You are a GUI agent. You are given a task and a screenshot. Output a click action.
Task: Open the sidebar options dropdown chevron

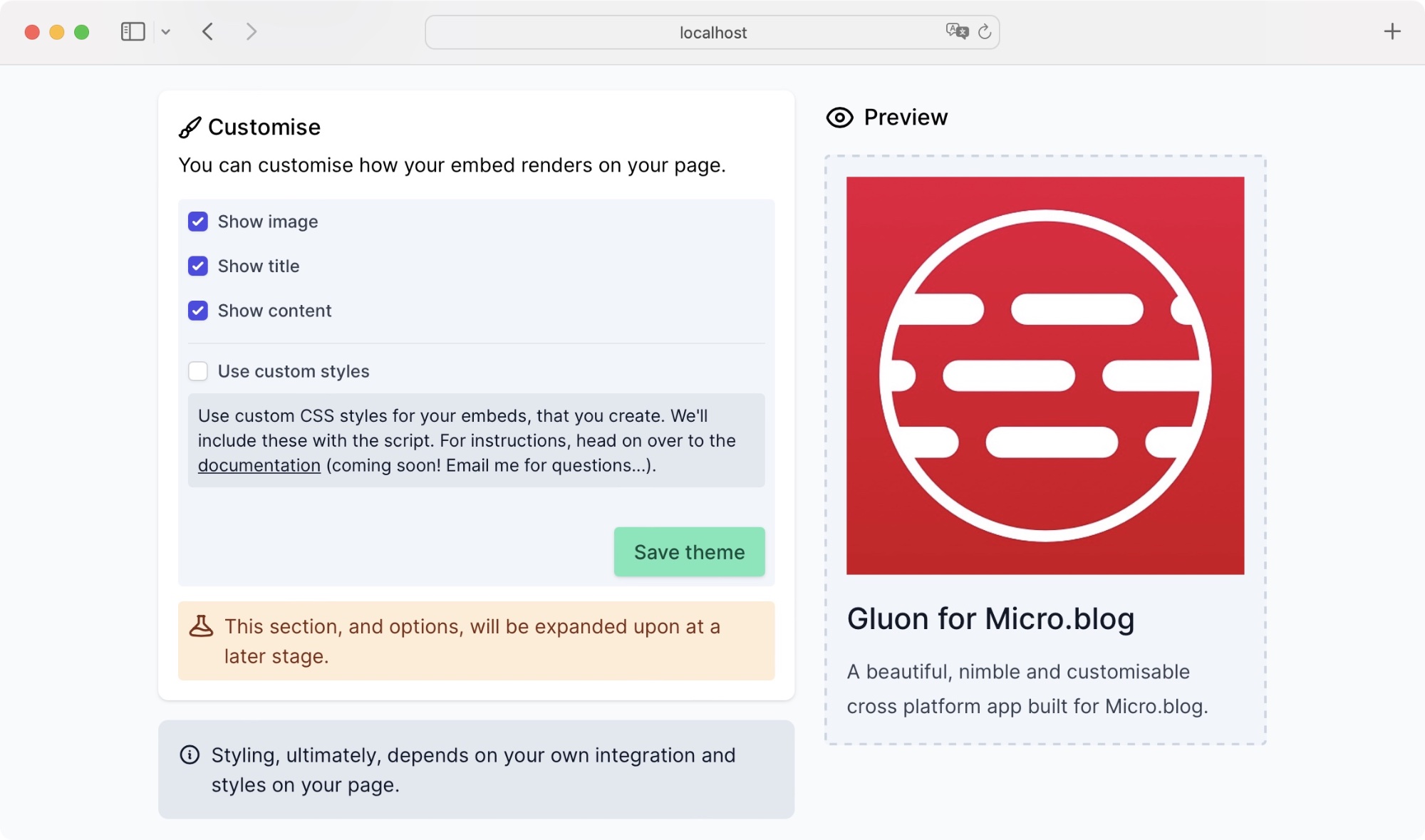pos(166,32)
